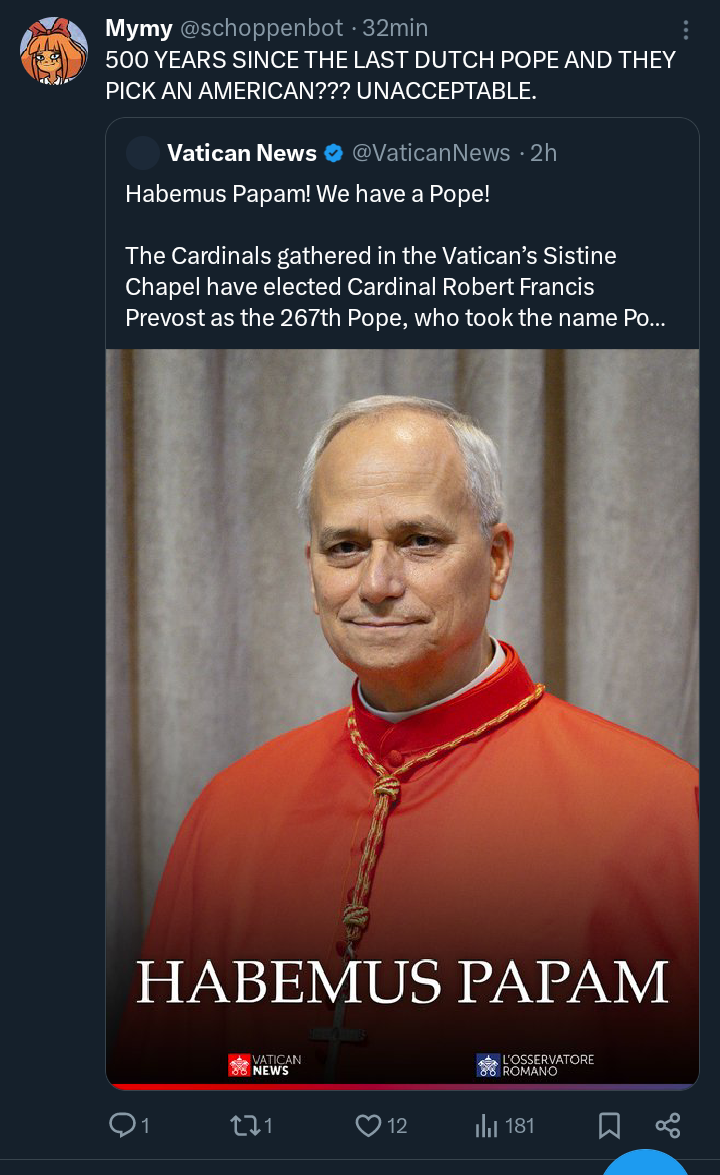Open the three-dot more options menu

pos(685,30)
